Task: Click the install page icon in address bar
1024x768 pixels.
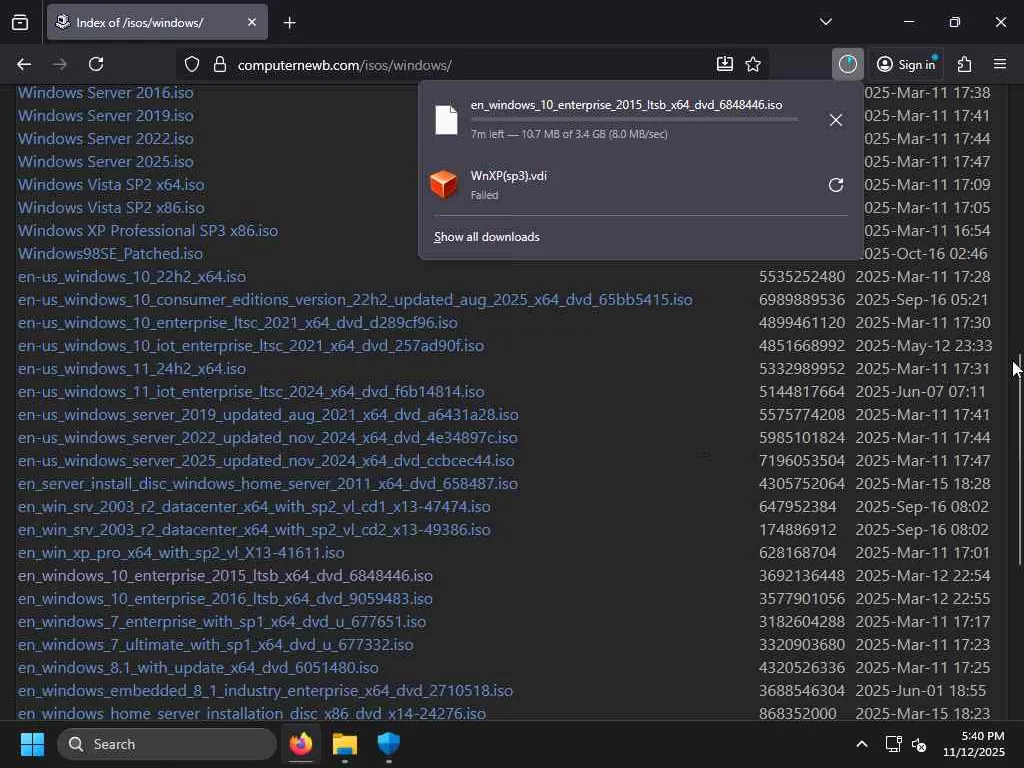Action: 724,64
